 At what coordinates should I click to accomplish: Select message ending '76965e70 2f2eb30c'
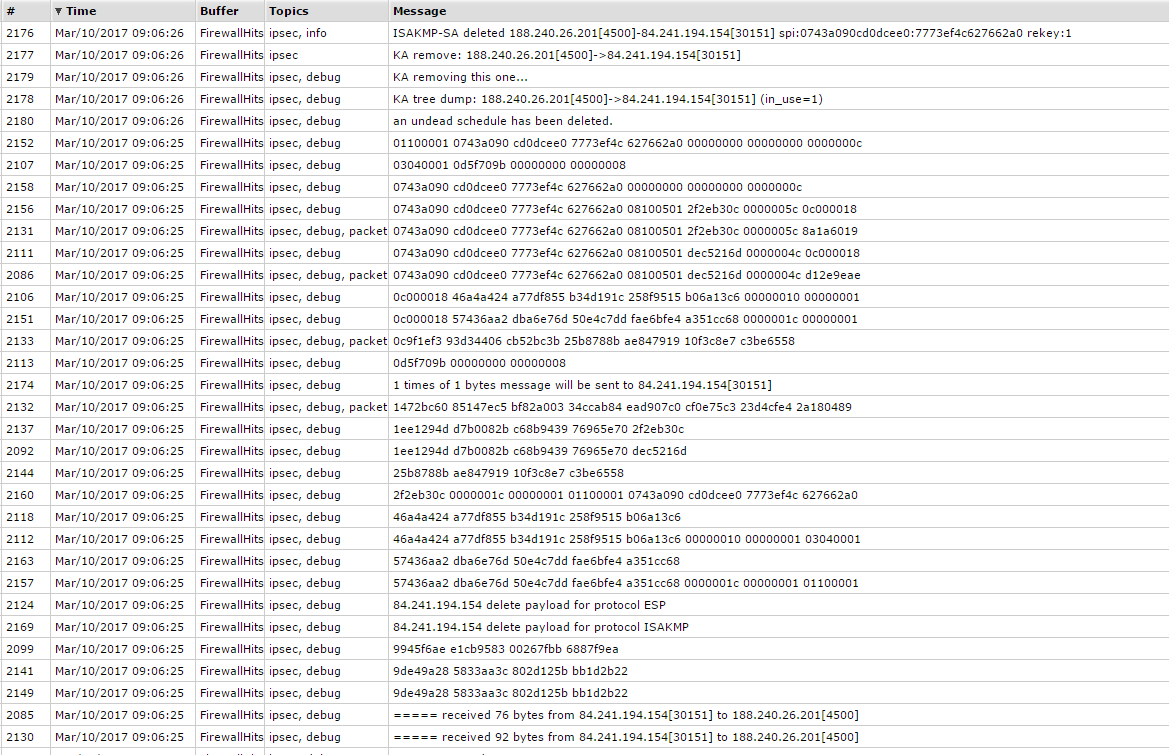[x=538, y=429]
